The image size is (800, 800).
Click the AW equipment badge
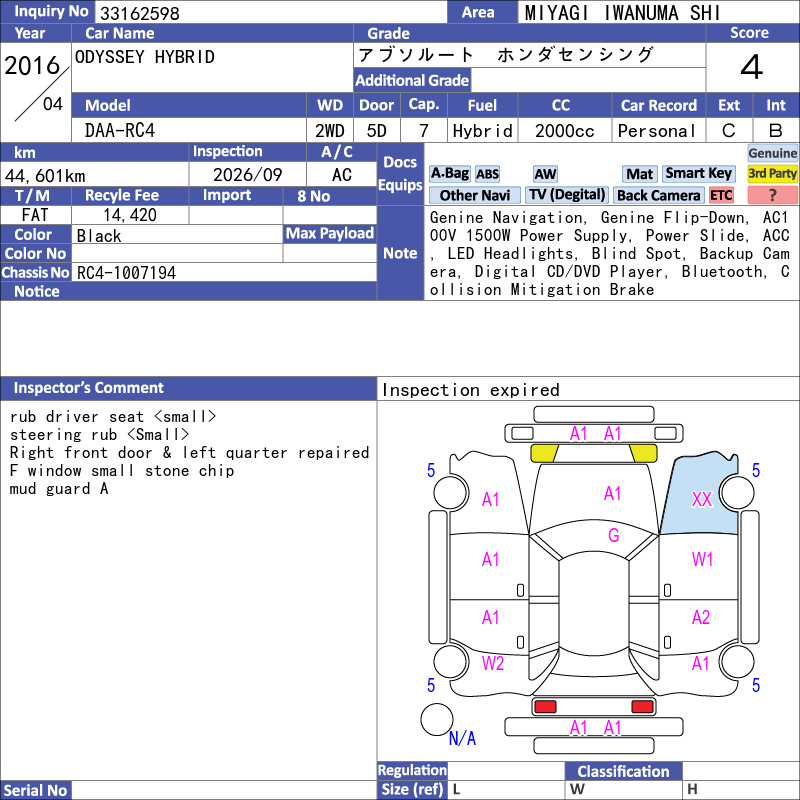click(x=545, y=174)
